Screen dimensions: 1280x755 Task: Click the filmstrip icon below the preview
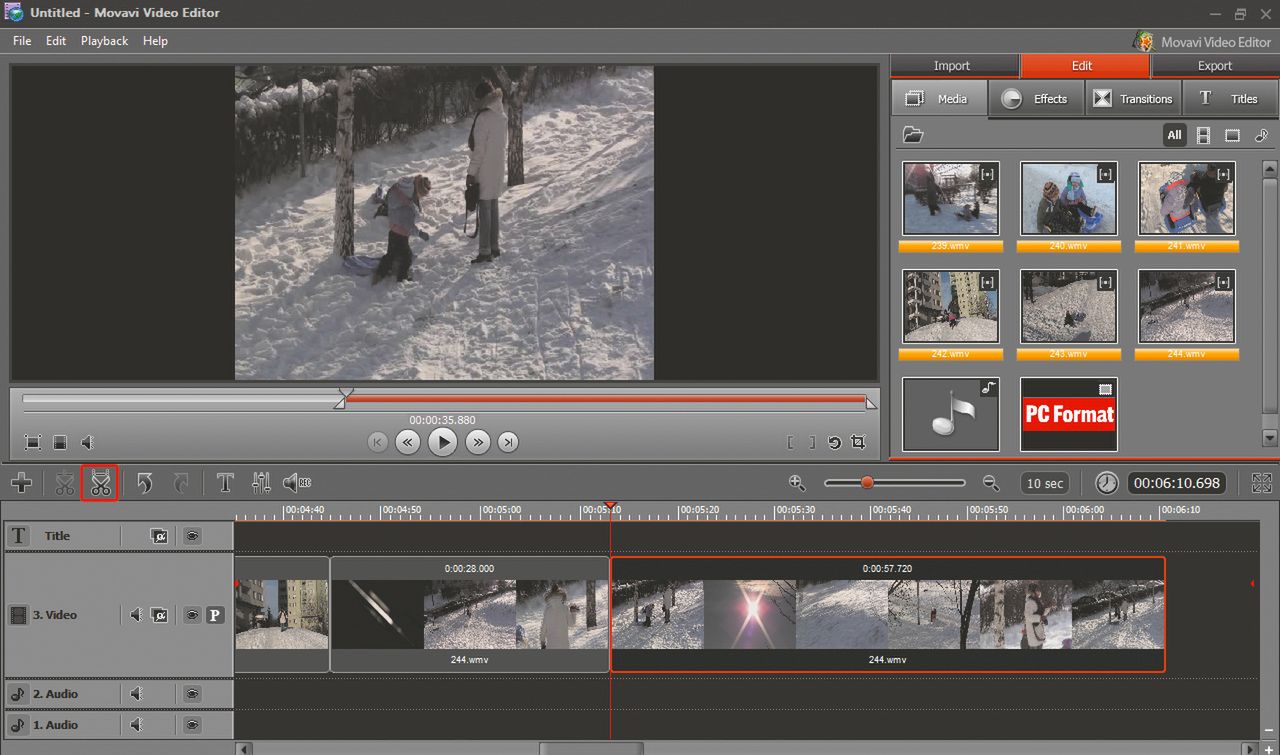point(60,442)
